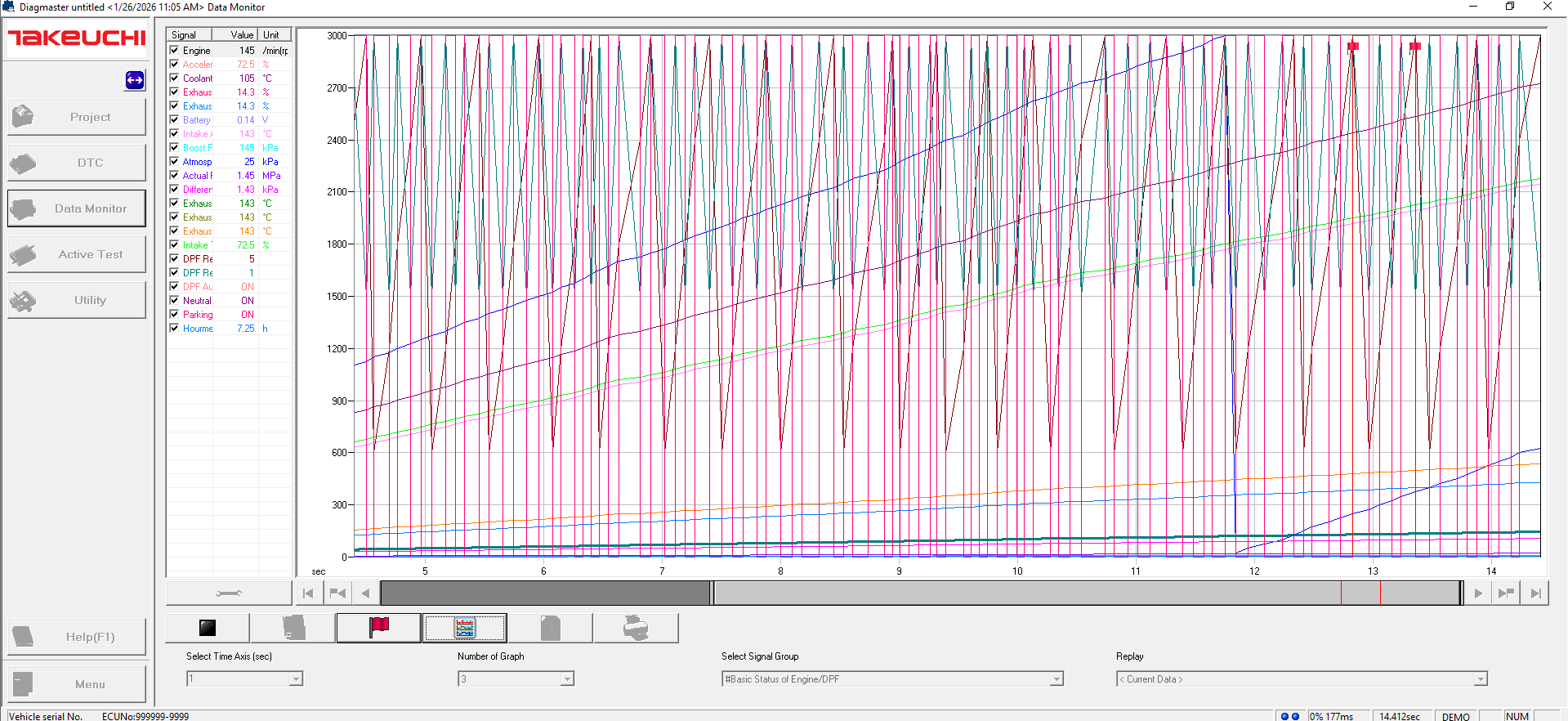The height and width of the screenshot is (721, 1568).
Task: Expand the Number of Graph dropdown
Action: pos(566,679)
